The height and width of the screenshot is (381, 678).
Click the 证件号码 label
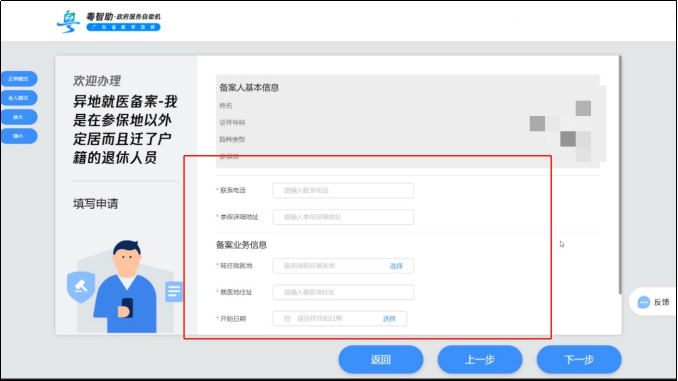(x=232, y=123)
